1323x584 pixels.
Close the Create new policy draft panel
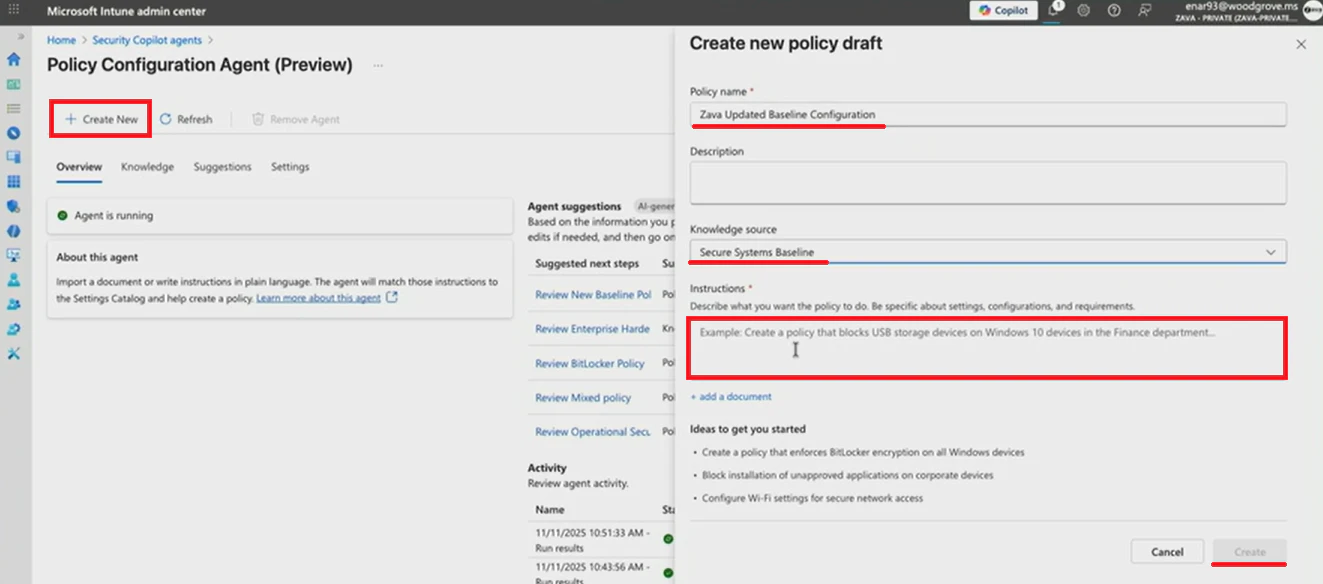coord(1301,44)
